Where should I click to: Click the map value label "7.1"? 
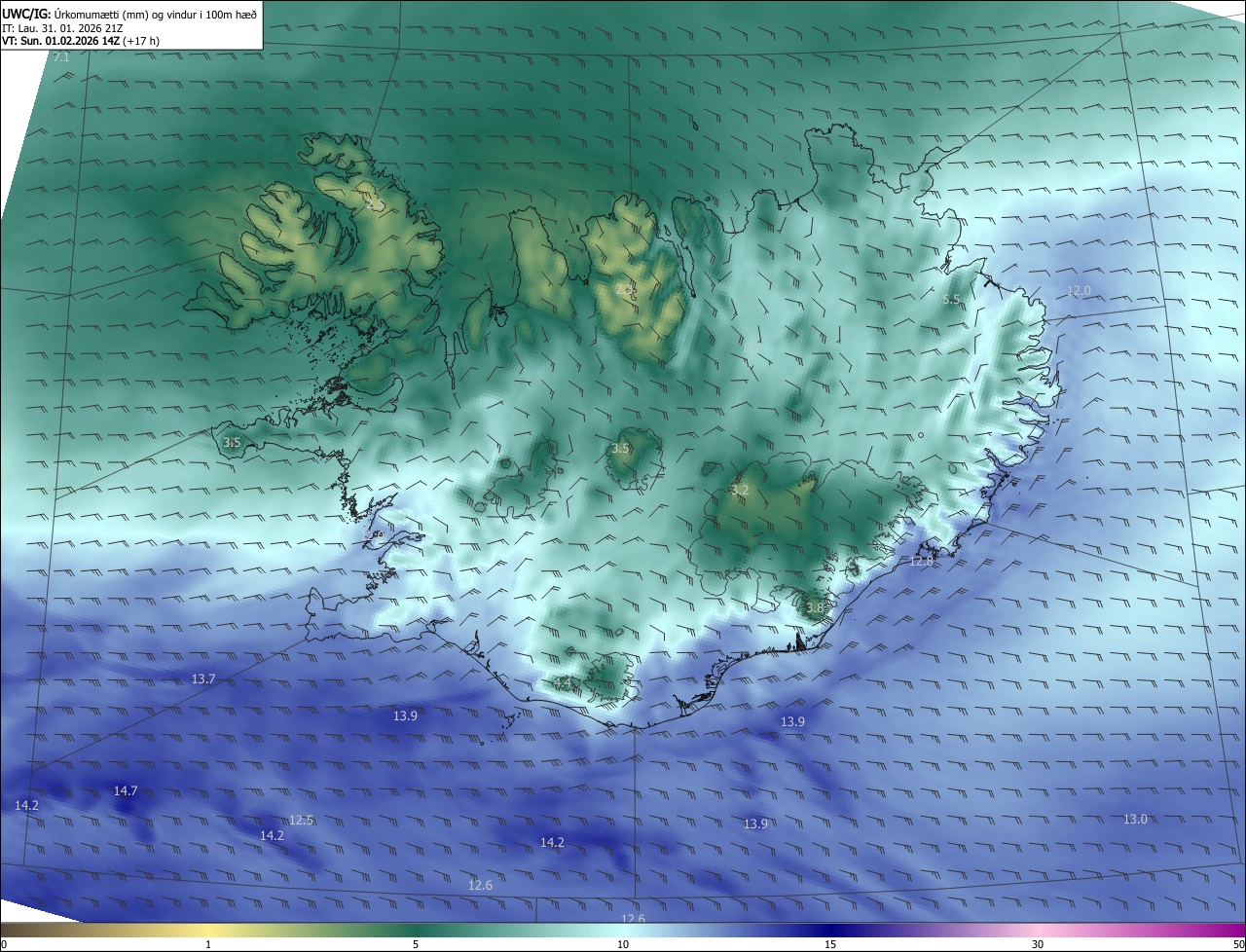(x=61, y=58)
